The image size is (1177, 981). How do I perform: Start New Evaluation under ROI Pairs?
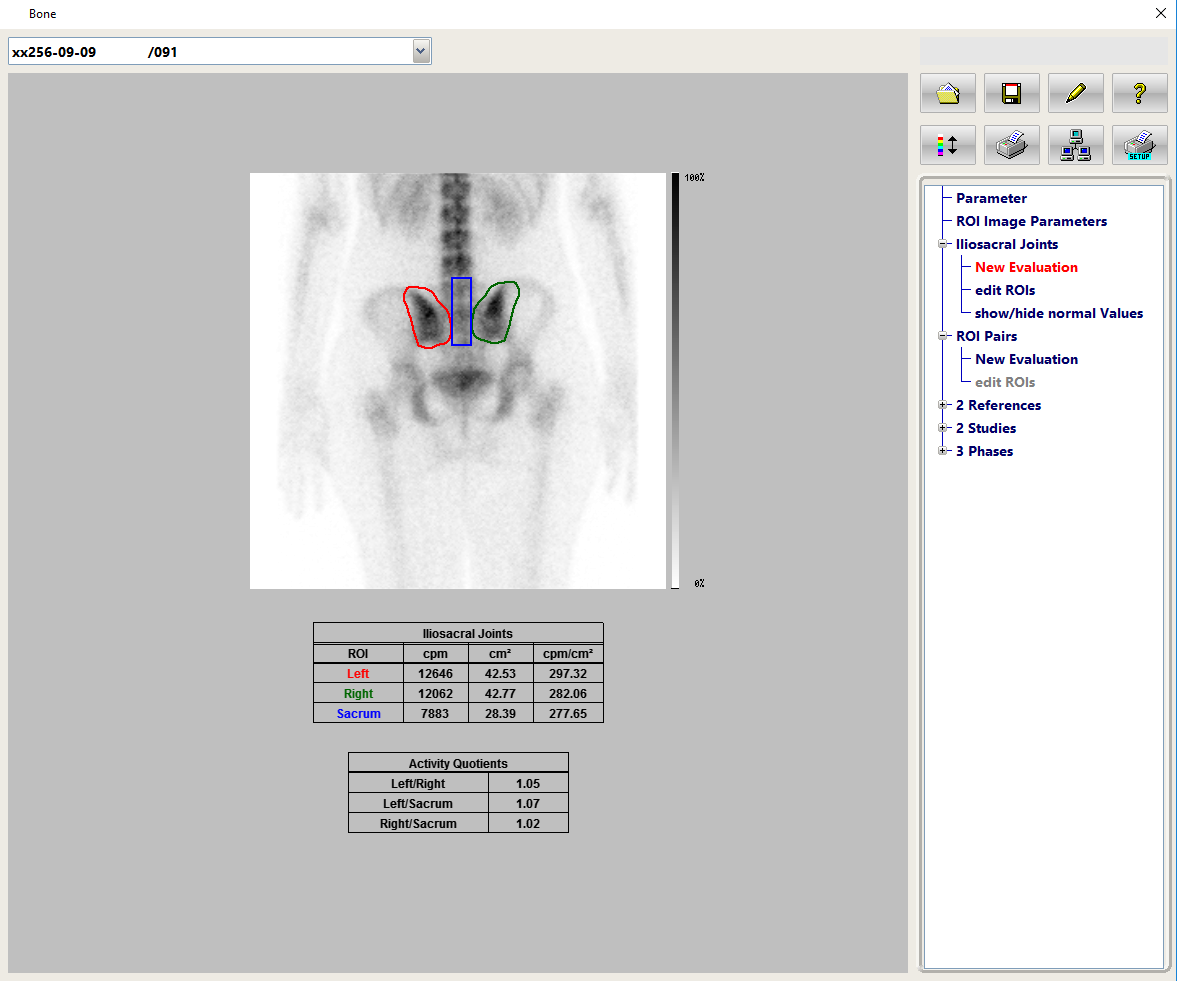[x=1026, y=359]
